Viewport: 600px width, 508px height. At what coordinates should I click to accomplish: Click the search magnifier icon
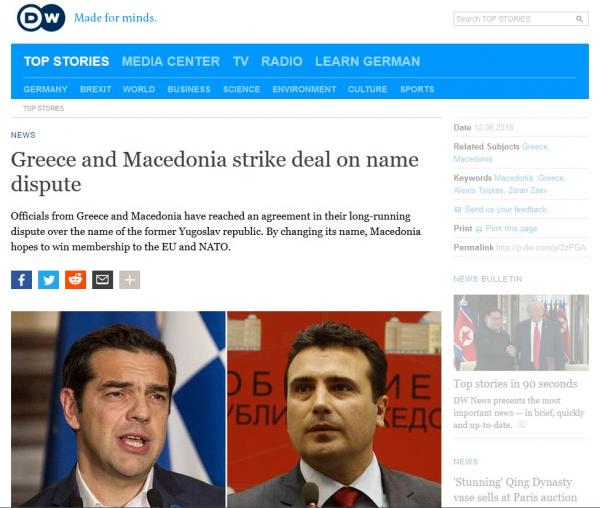580,19
